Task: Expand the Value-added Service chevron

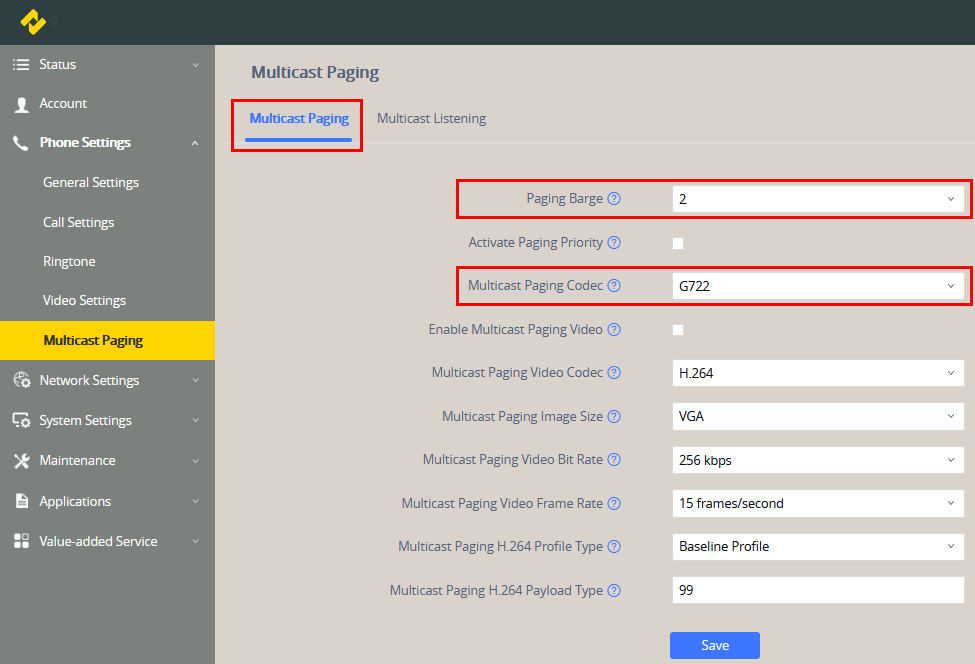Action: coord(195,541)
